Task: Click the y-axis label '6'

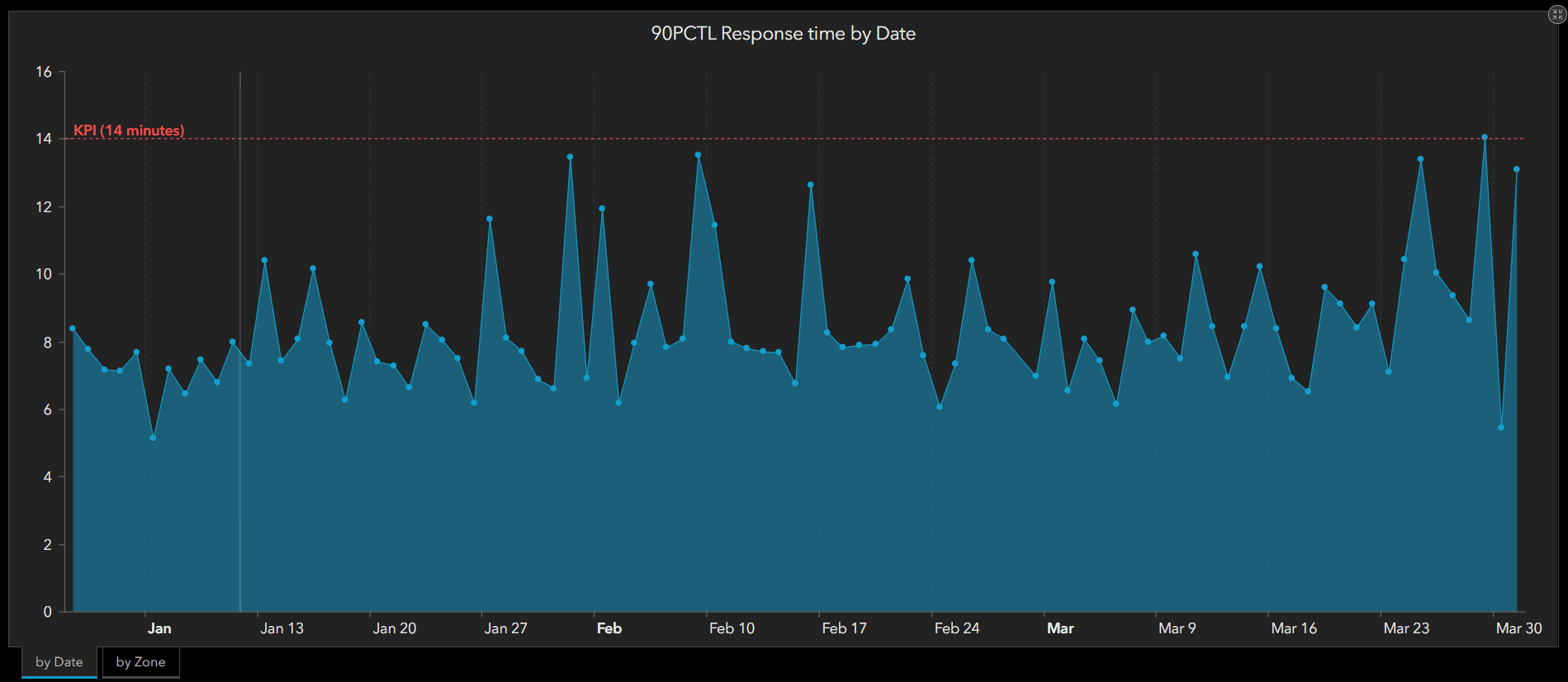Action: pyautogui.click(x=48, y=410)
